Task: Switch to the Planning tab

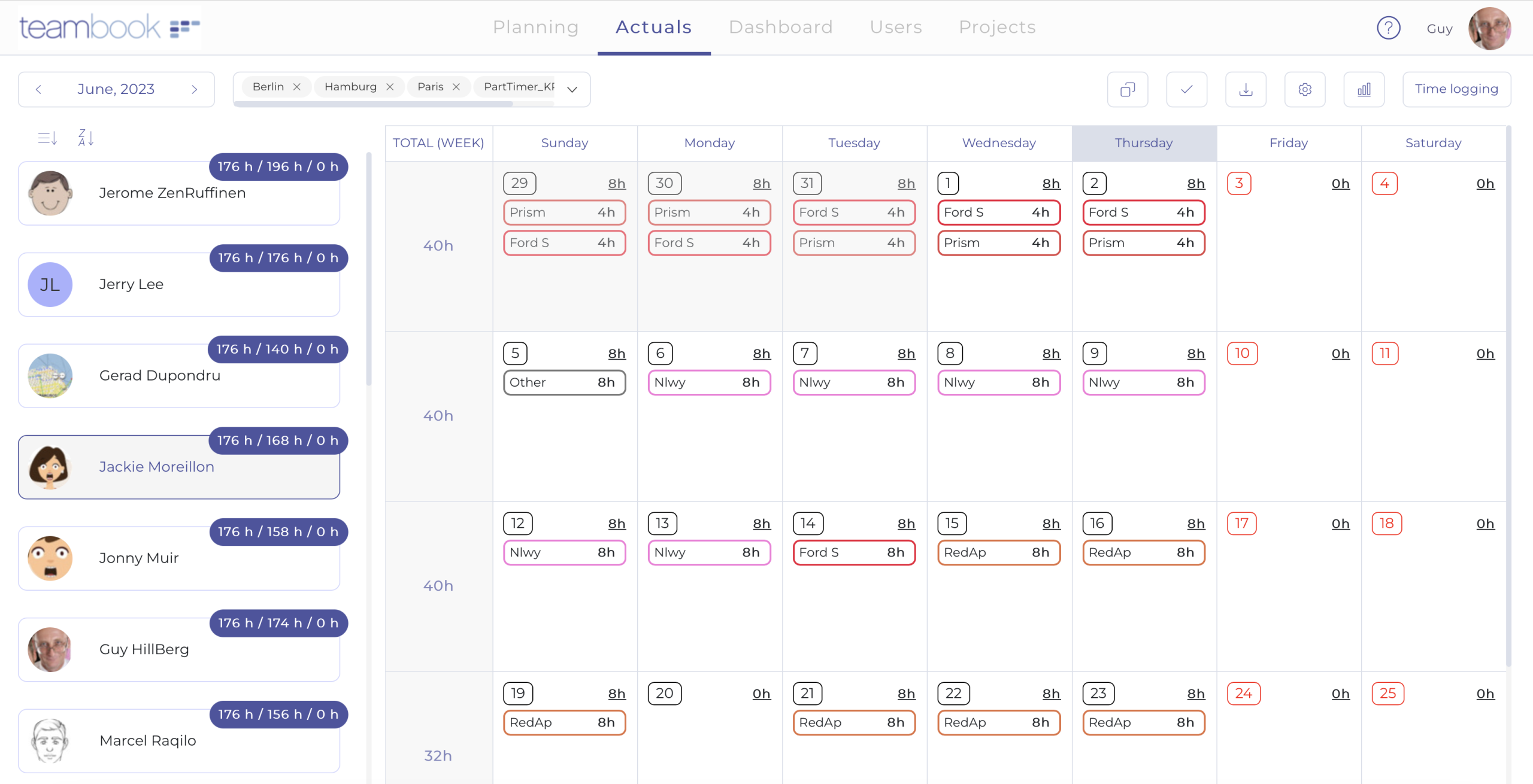Action: click(x=535, y=28)
